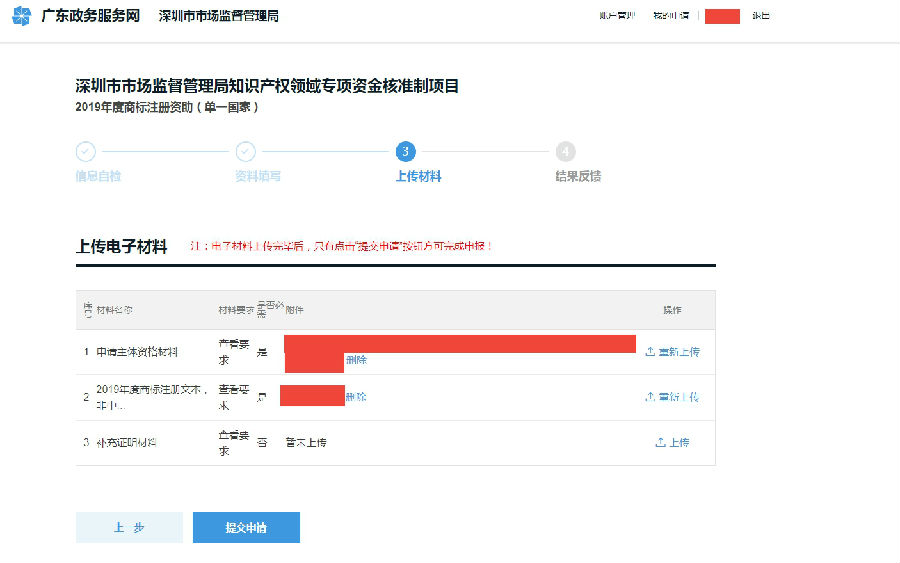
Task: Open the 账户管理 header menu item
Action: 616,16
